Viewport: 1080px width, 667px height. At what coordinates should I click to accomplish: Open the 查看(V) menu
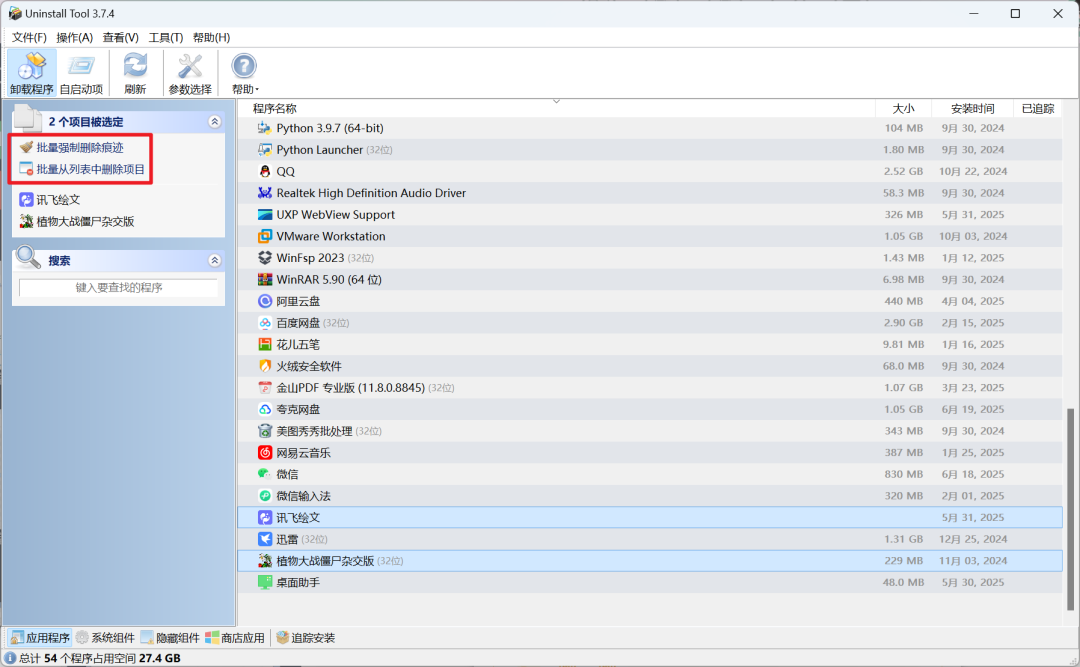(121, 37)
